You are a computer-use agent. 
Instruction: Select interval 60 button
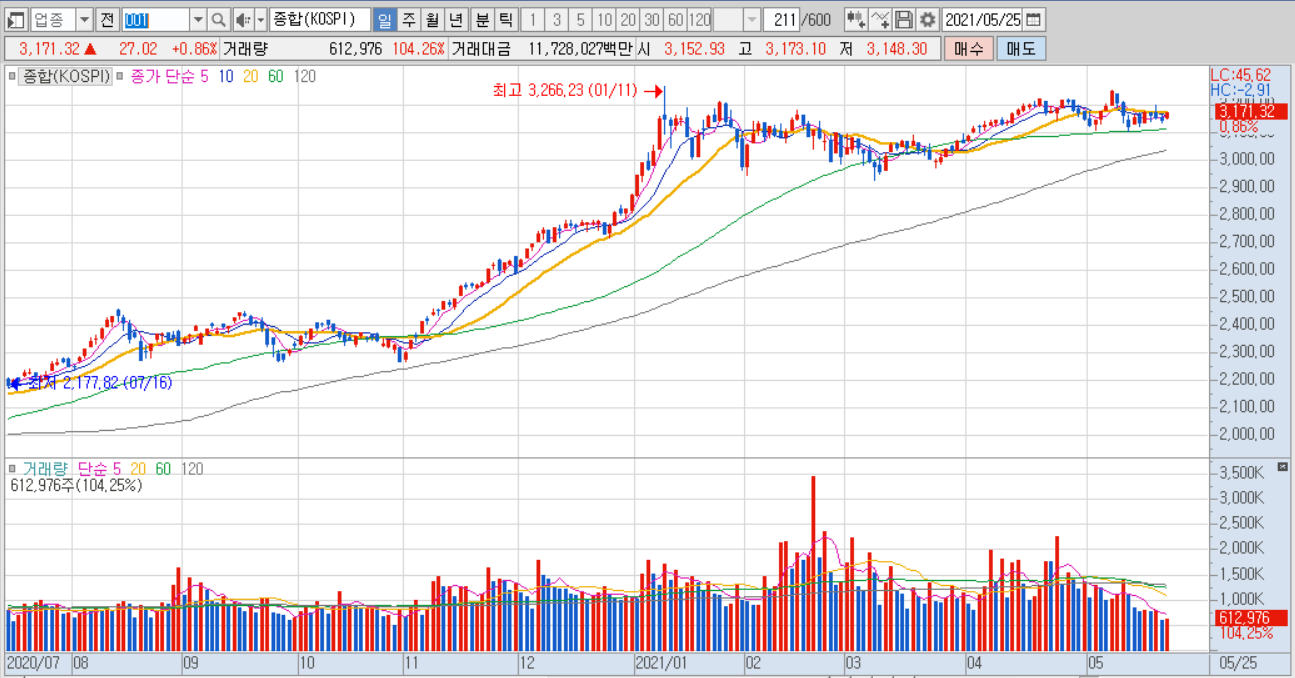point(675,19)
